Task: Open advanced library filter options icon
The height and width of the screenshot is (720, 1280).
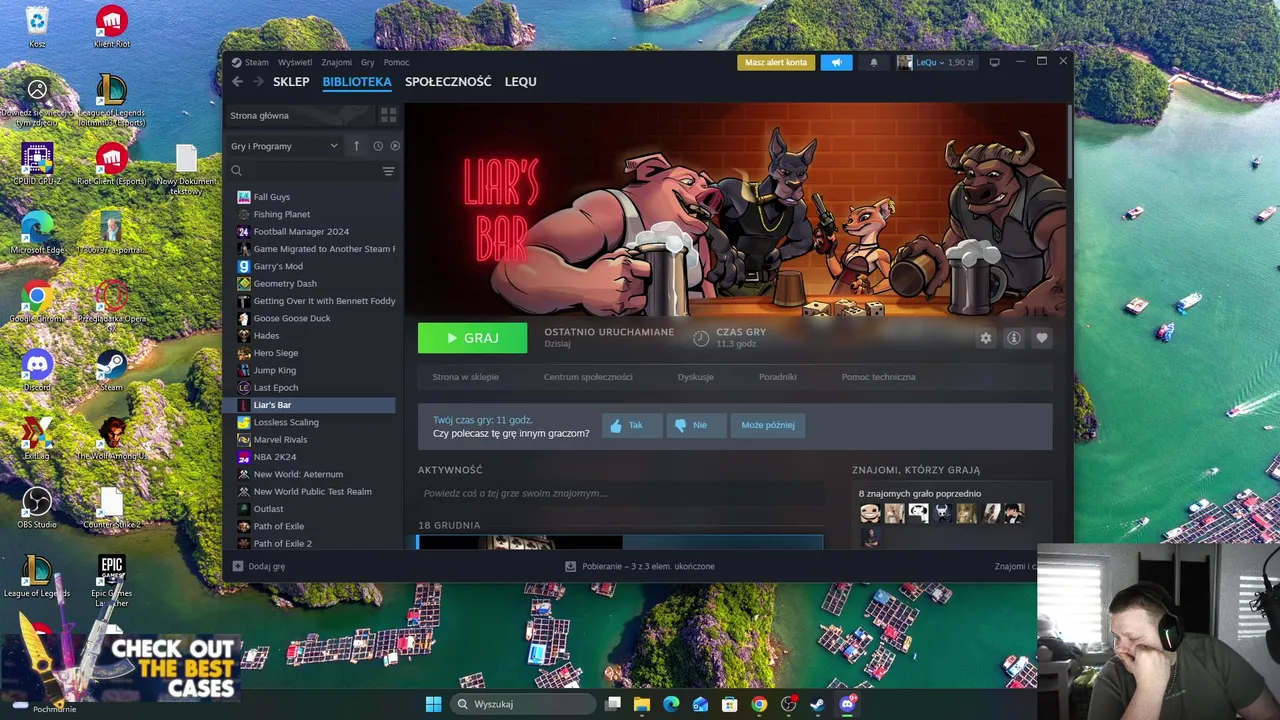Action: pos(388,171)
